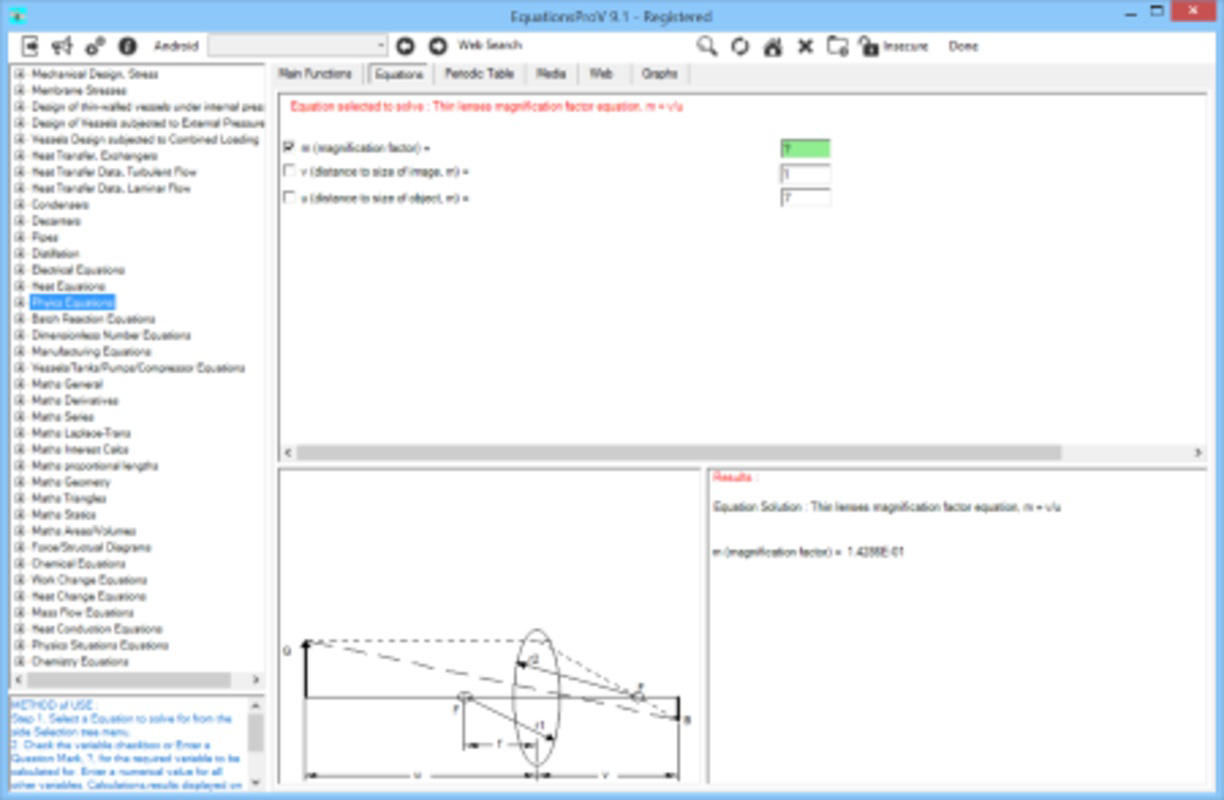Expand the Maths Triangles tree node
This screenshot has width=1224, height=800.
19,498
